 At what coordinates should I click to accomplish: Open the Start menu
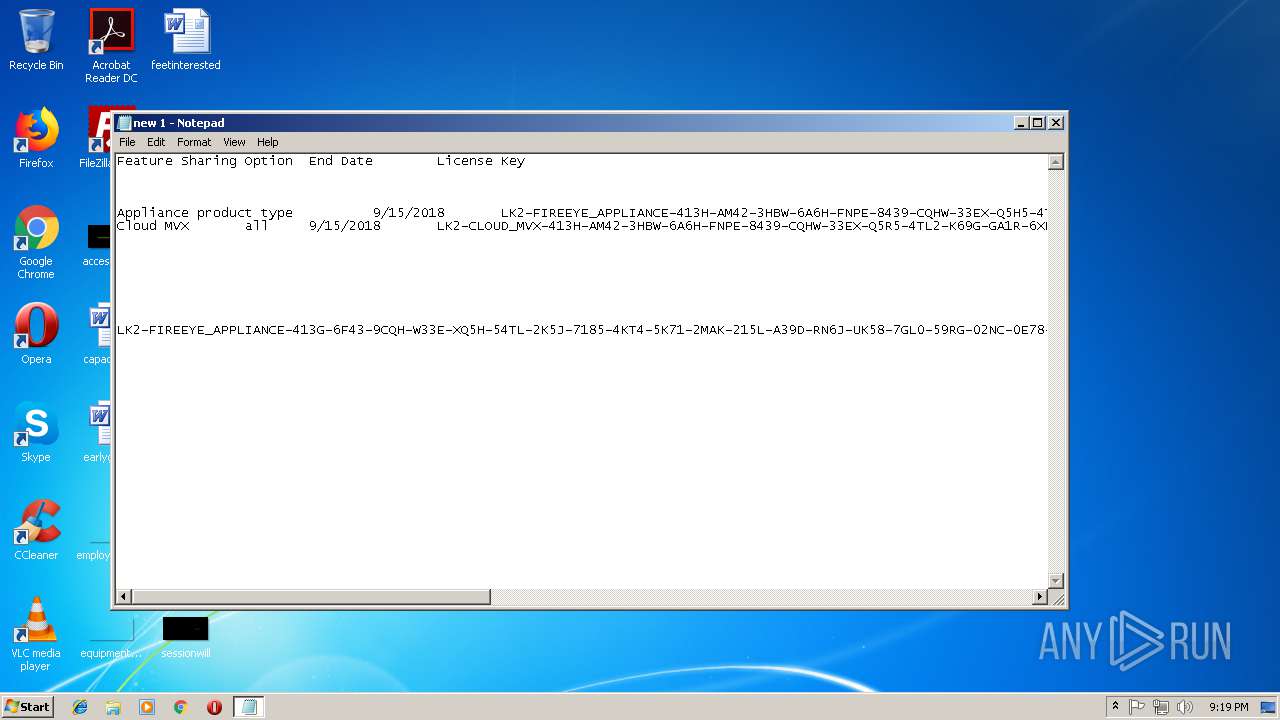coord(28,706)
